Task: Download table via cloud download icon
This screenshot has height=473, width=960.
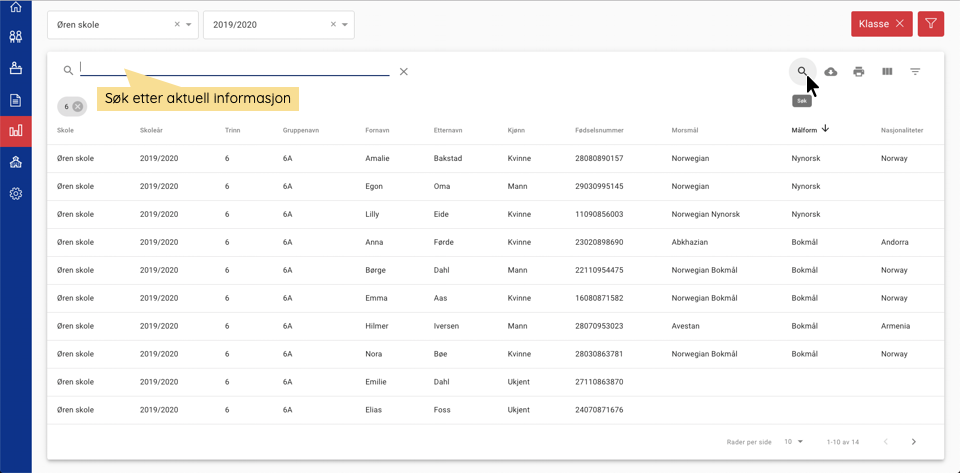Action: [x=831, y=72]
